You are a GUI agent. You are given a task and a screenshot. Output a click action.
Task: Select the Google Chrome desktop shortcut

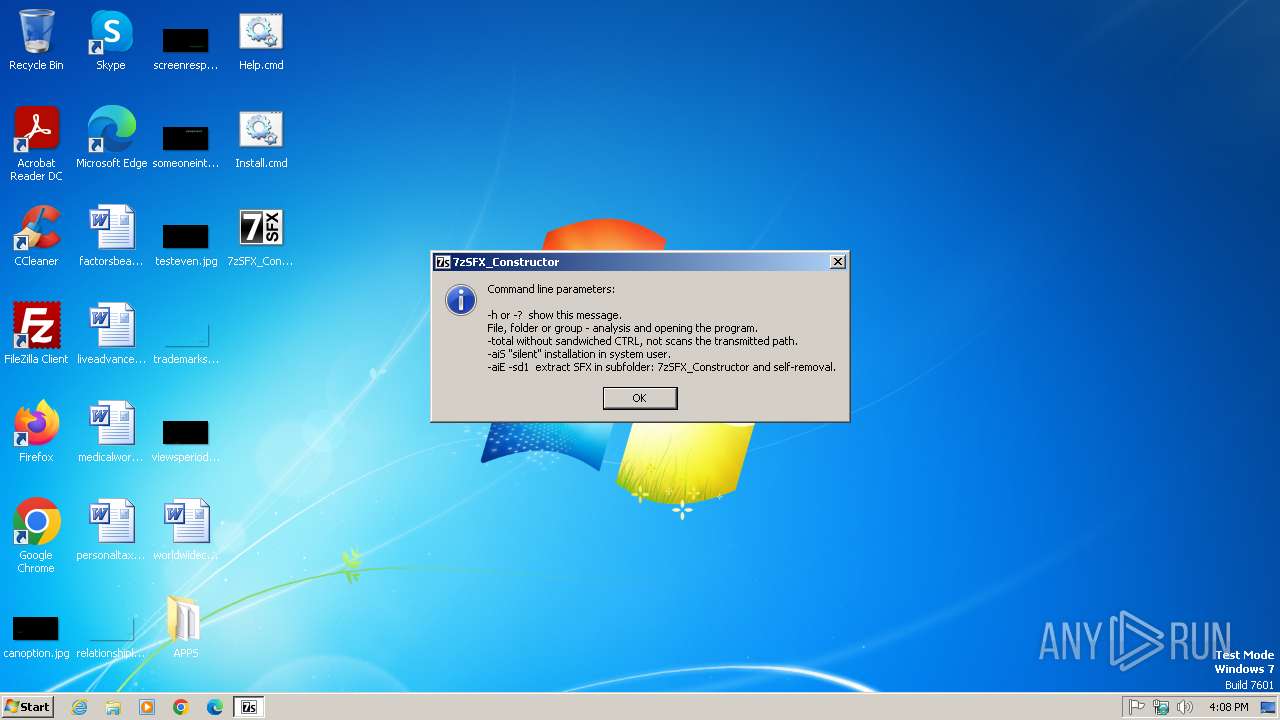click(36, 537)
